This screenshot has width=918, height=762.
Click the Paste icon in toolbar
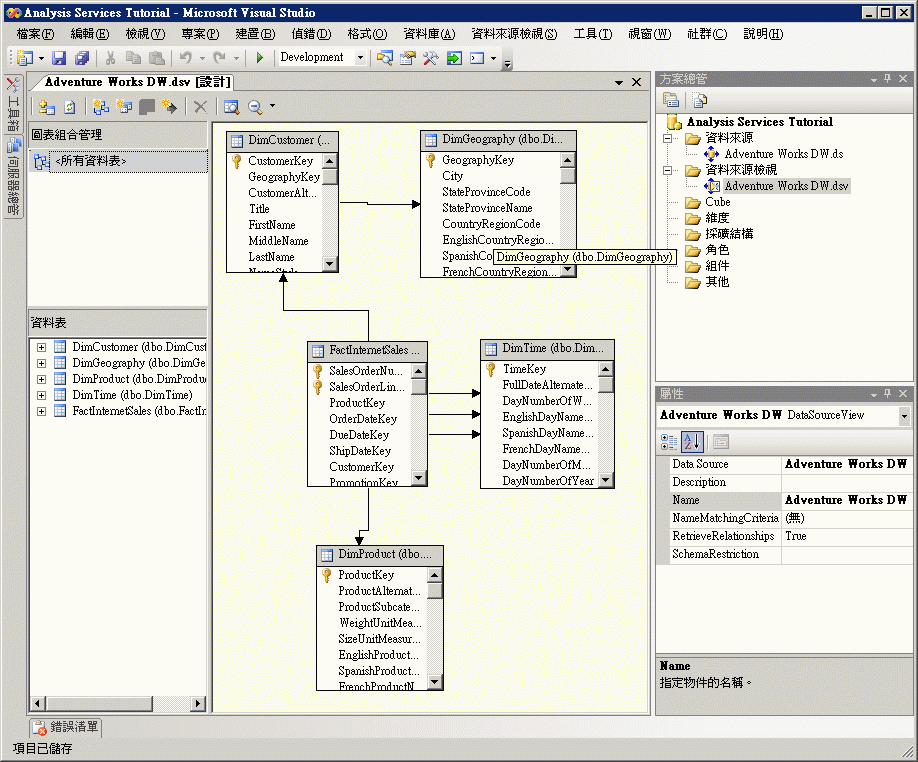[x=156, y=57]
